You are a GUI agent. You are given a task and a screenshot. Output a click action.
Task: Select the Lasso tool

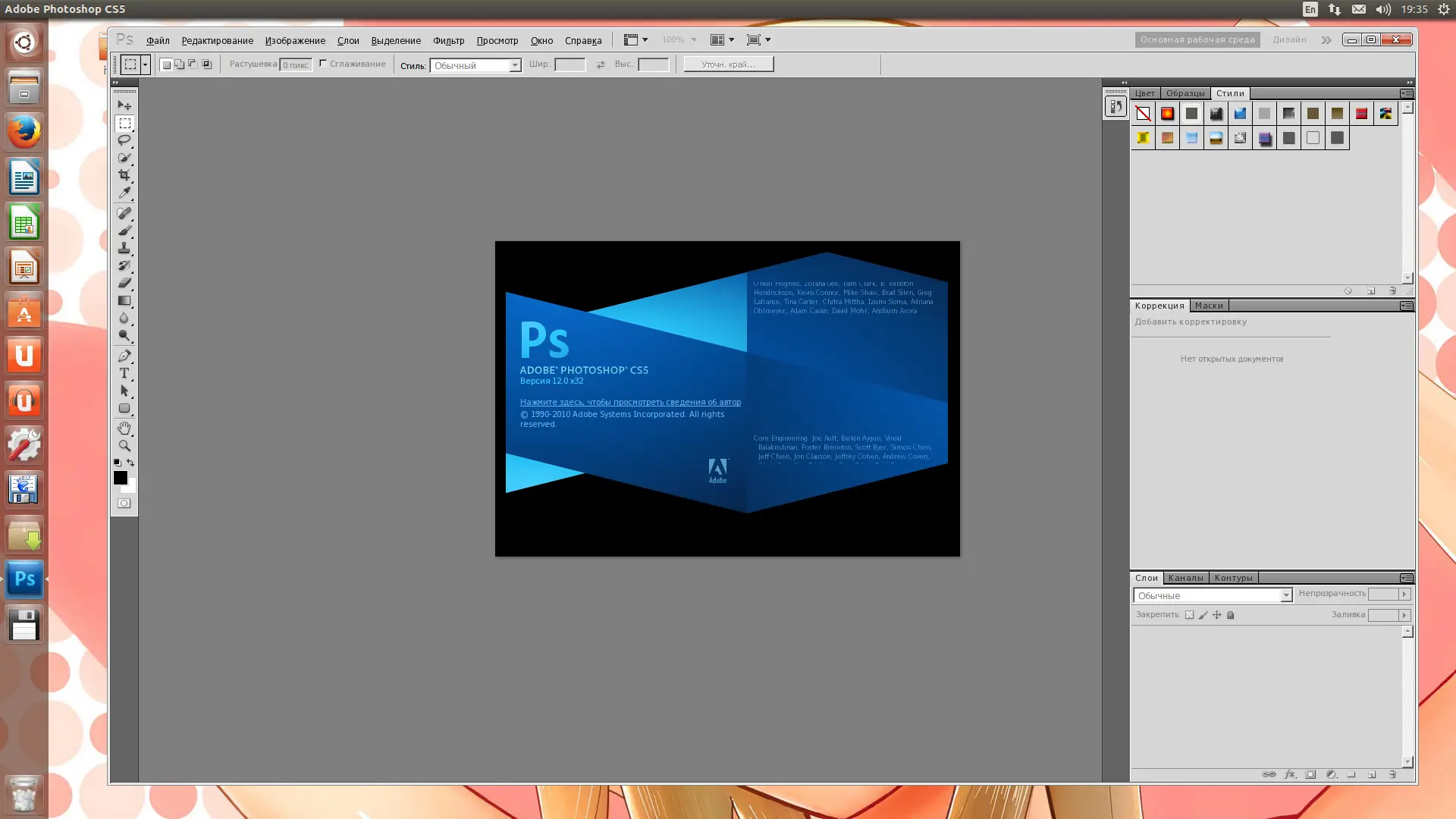coord(124,140)
